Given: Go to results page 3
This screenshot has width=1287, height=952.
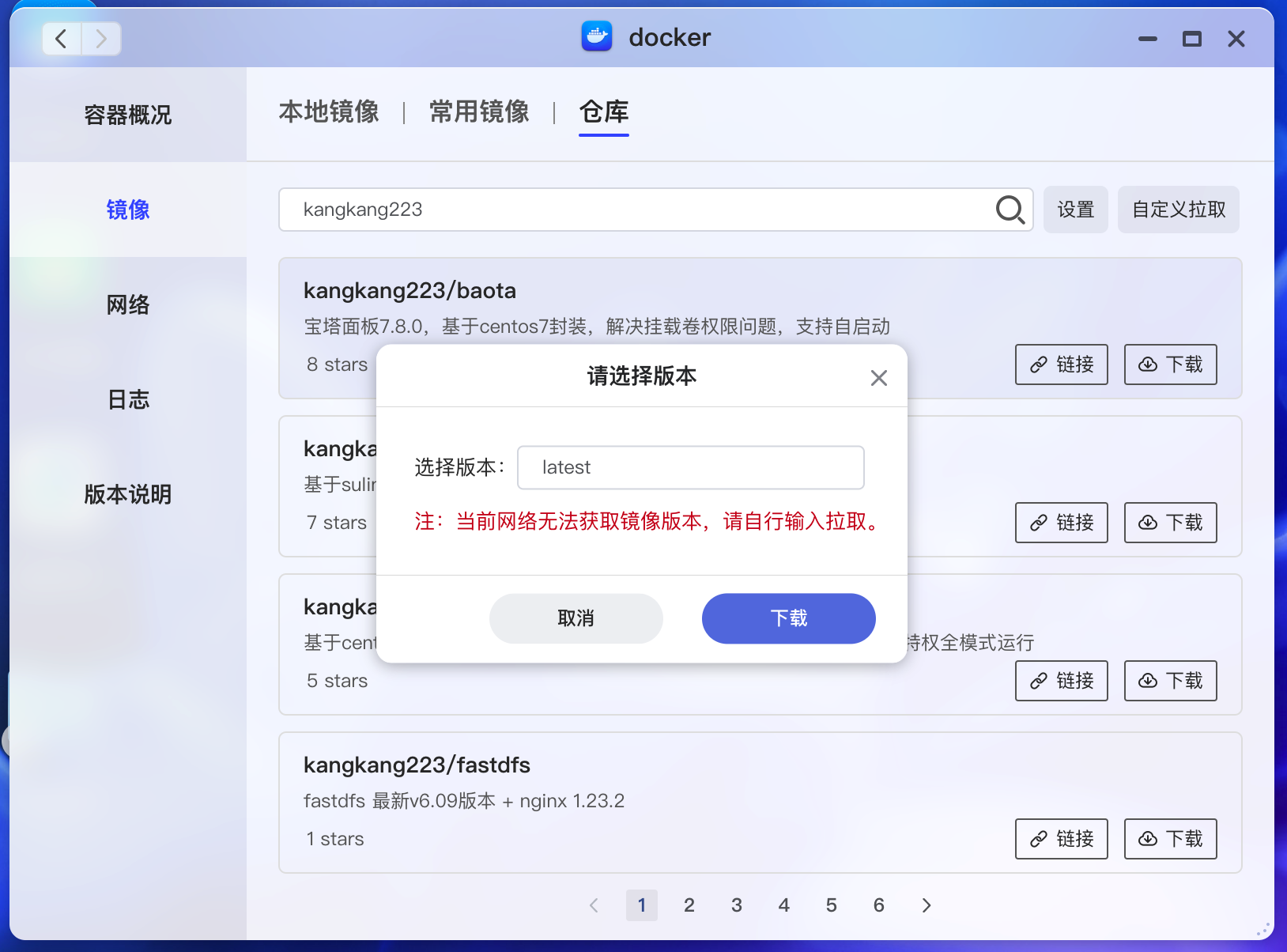Looking at the screenshot, I should pos(737,905).
